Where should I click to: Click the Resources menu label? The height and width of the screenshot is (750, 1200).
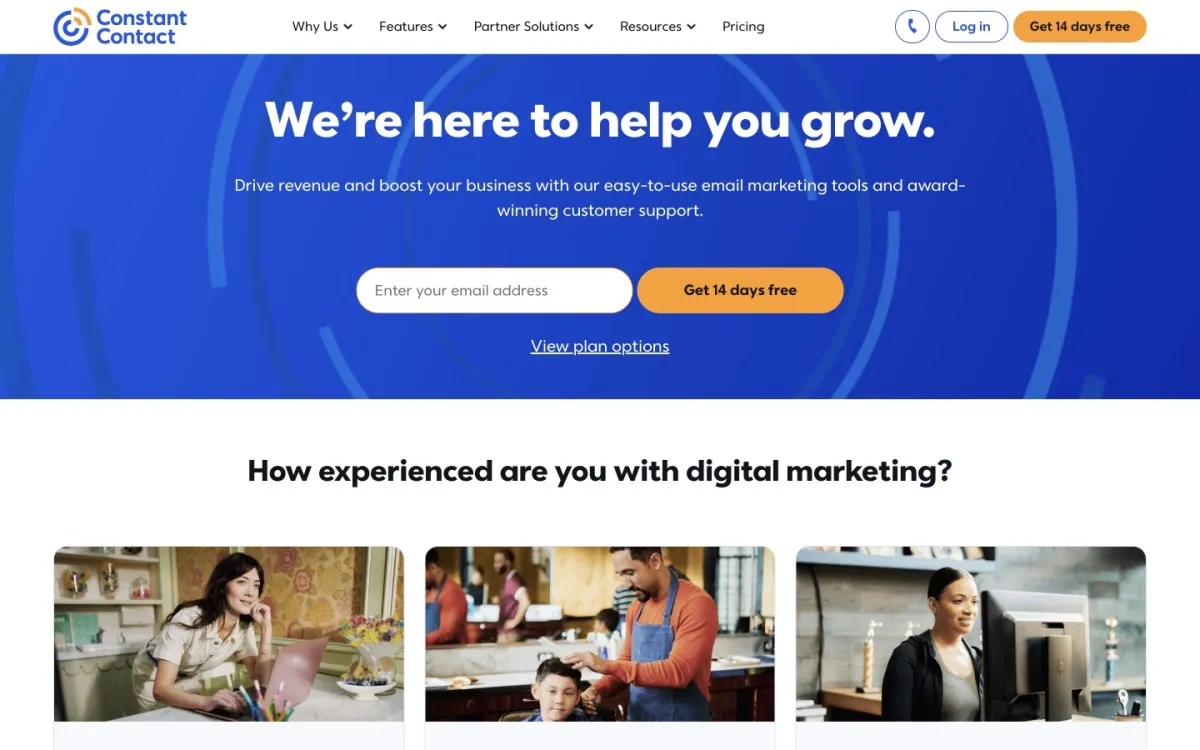point(651,27)
